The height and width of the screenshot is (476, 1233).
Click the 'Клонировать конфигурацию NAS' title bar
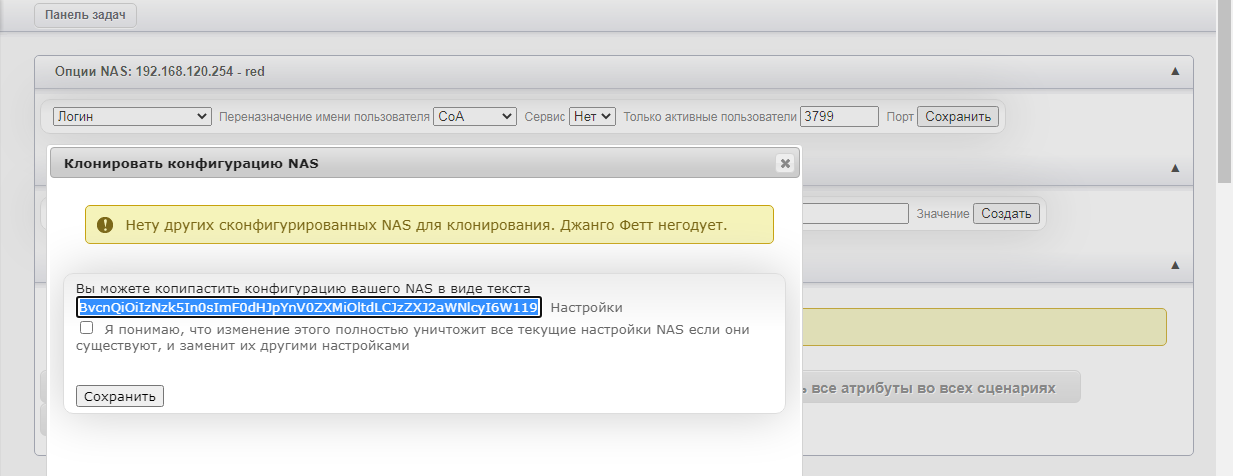(400, 163)
